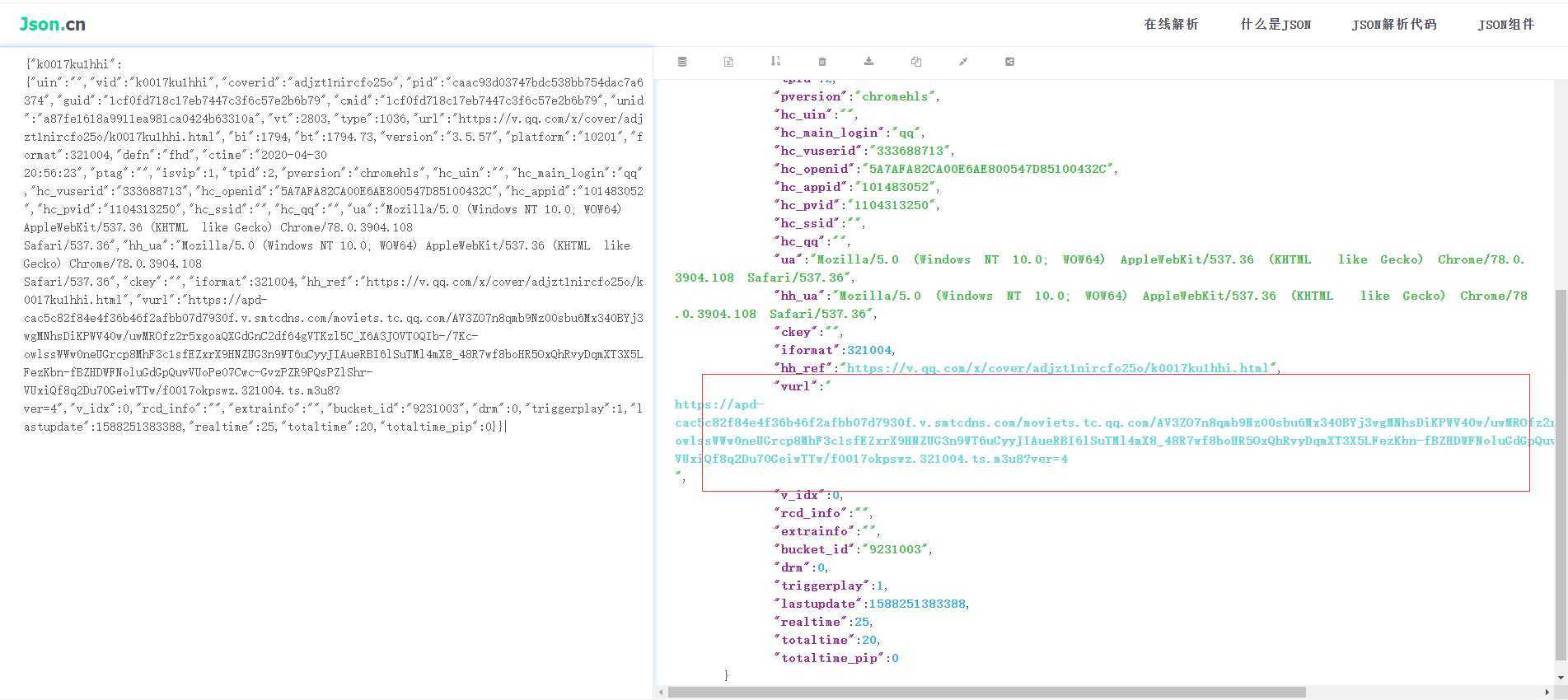The height and width of the screenshot is (700, 1568).
Task: Click the share icon in toolbar
Action: pyautogui.click(x=1010, y=62)
